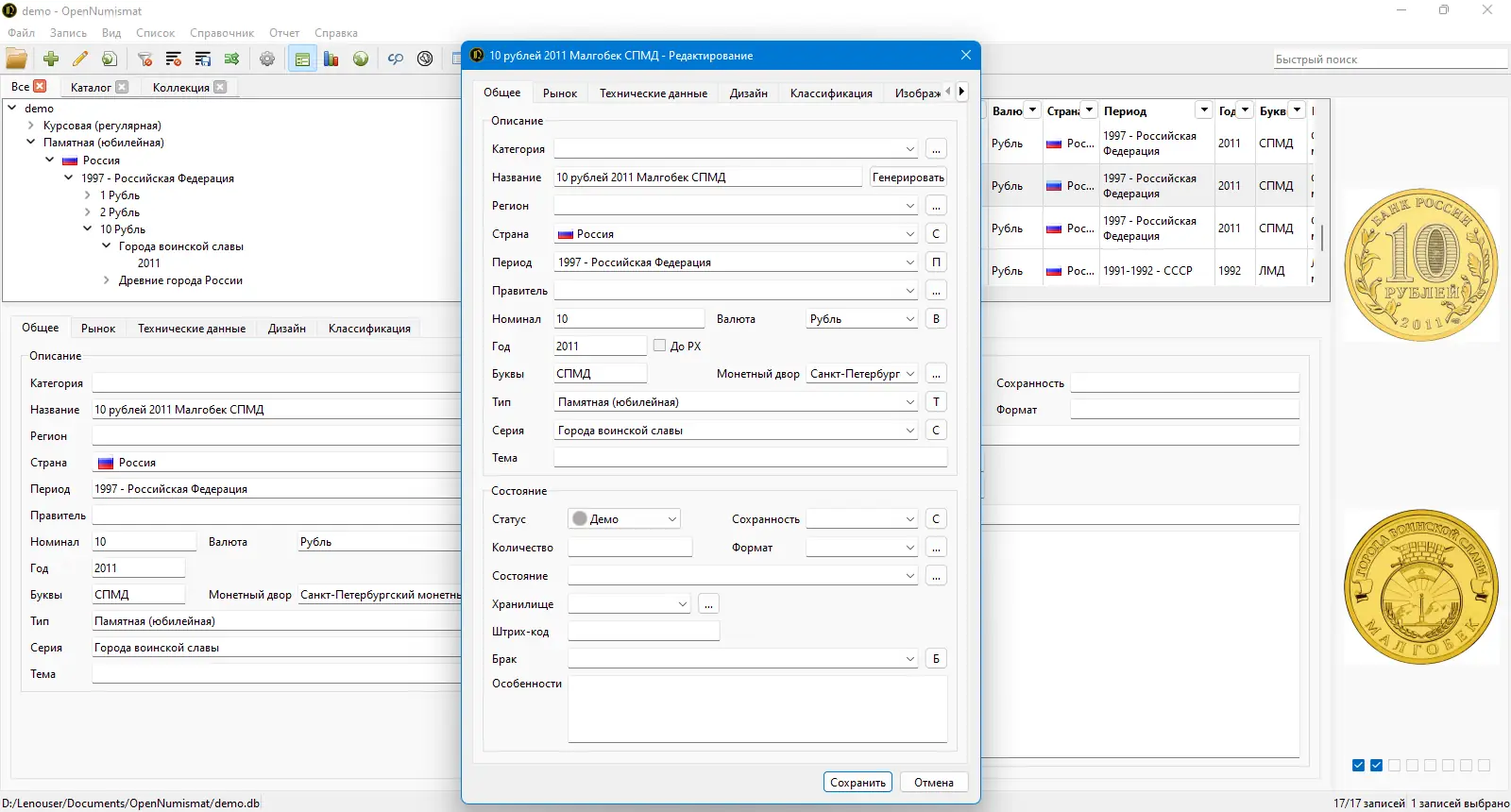
Task: Open collection with the folder toolbar icon
Action: click(17, 59)
